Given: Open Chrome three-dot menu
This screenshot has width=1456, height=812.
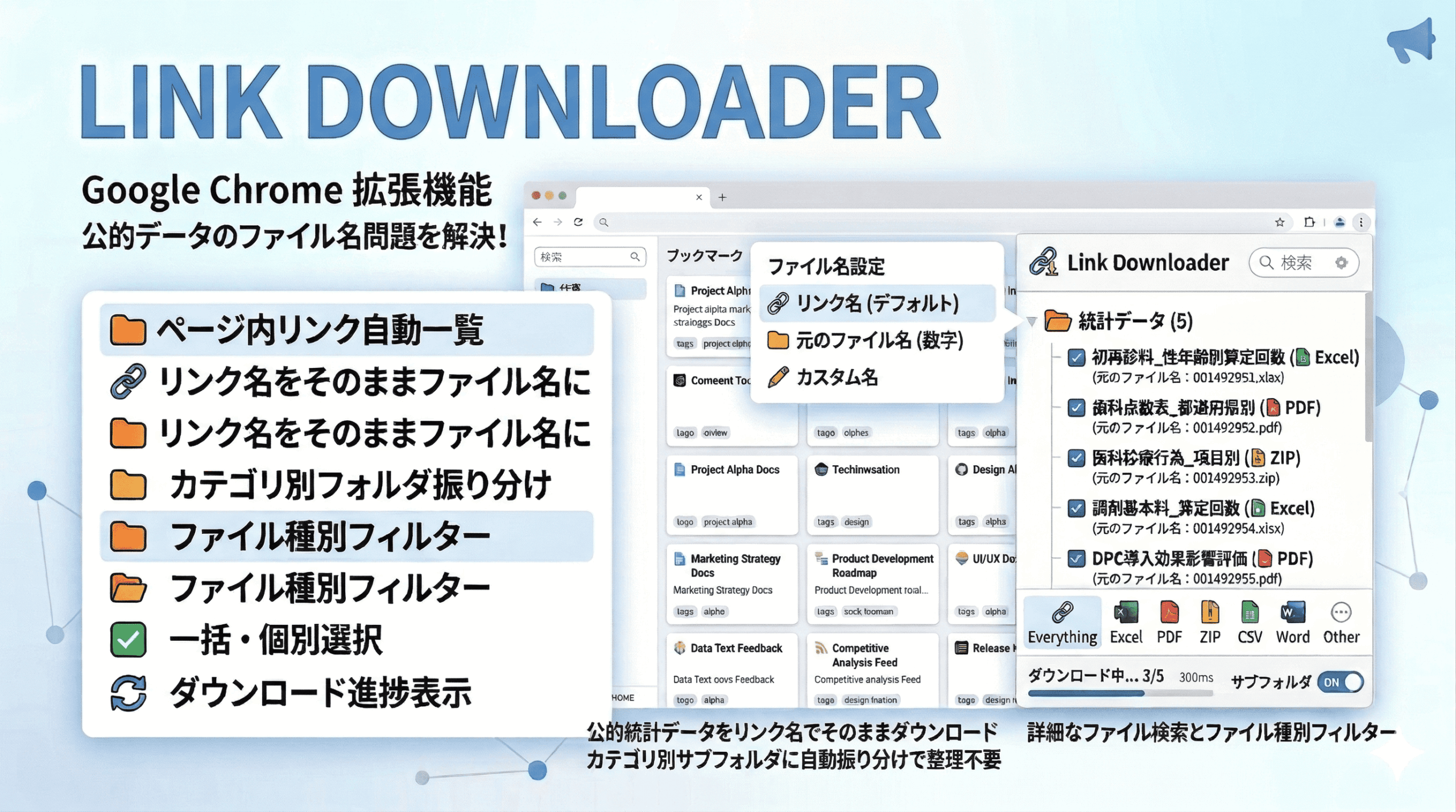Looking at the screenshot, I should click(x=1361, y=222).
